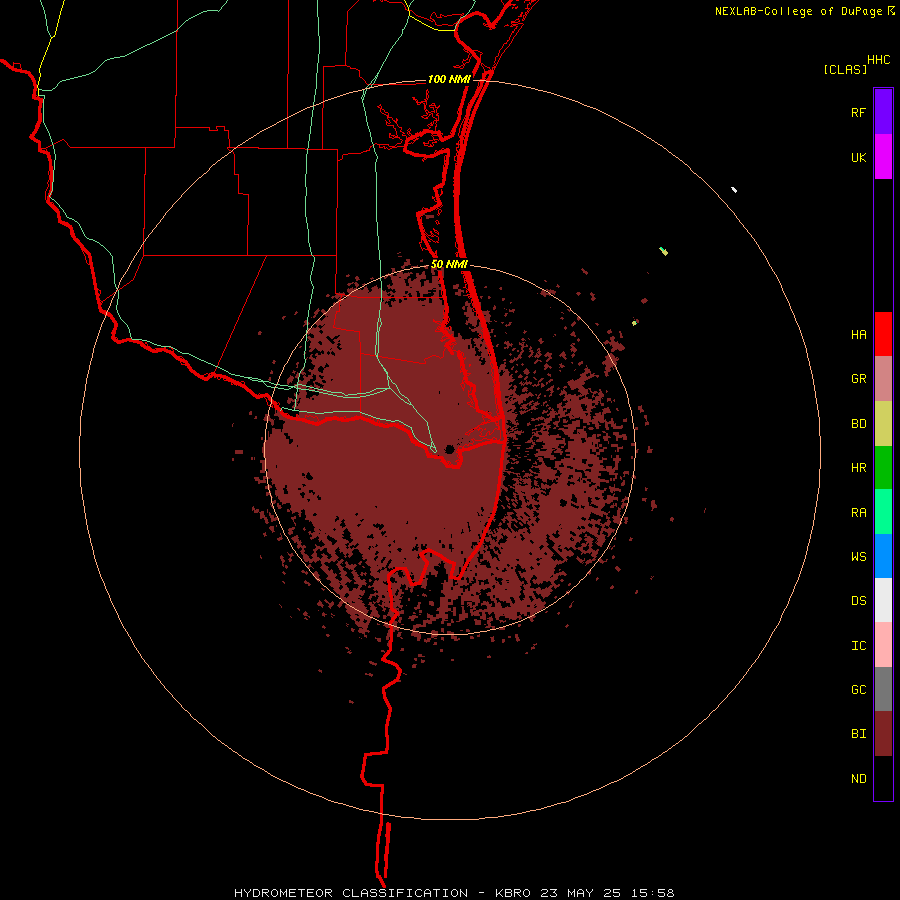
Task: Click the [CLAS] units label
Action: 845,69
